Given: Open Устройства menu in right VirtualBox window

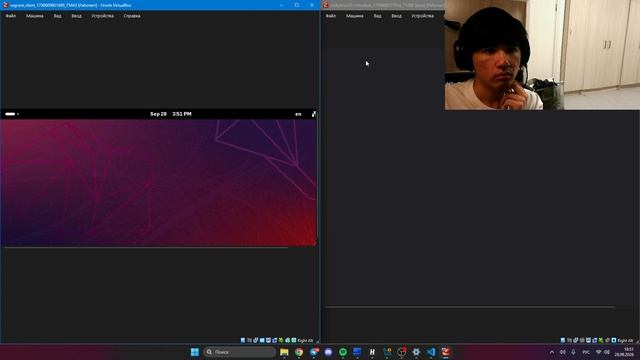Looking at the screenshot, I should pyautogui.click(x=422, y=16).
